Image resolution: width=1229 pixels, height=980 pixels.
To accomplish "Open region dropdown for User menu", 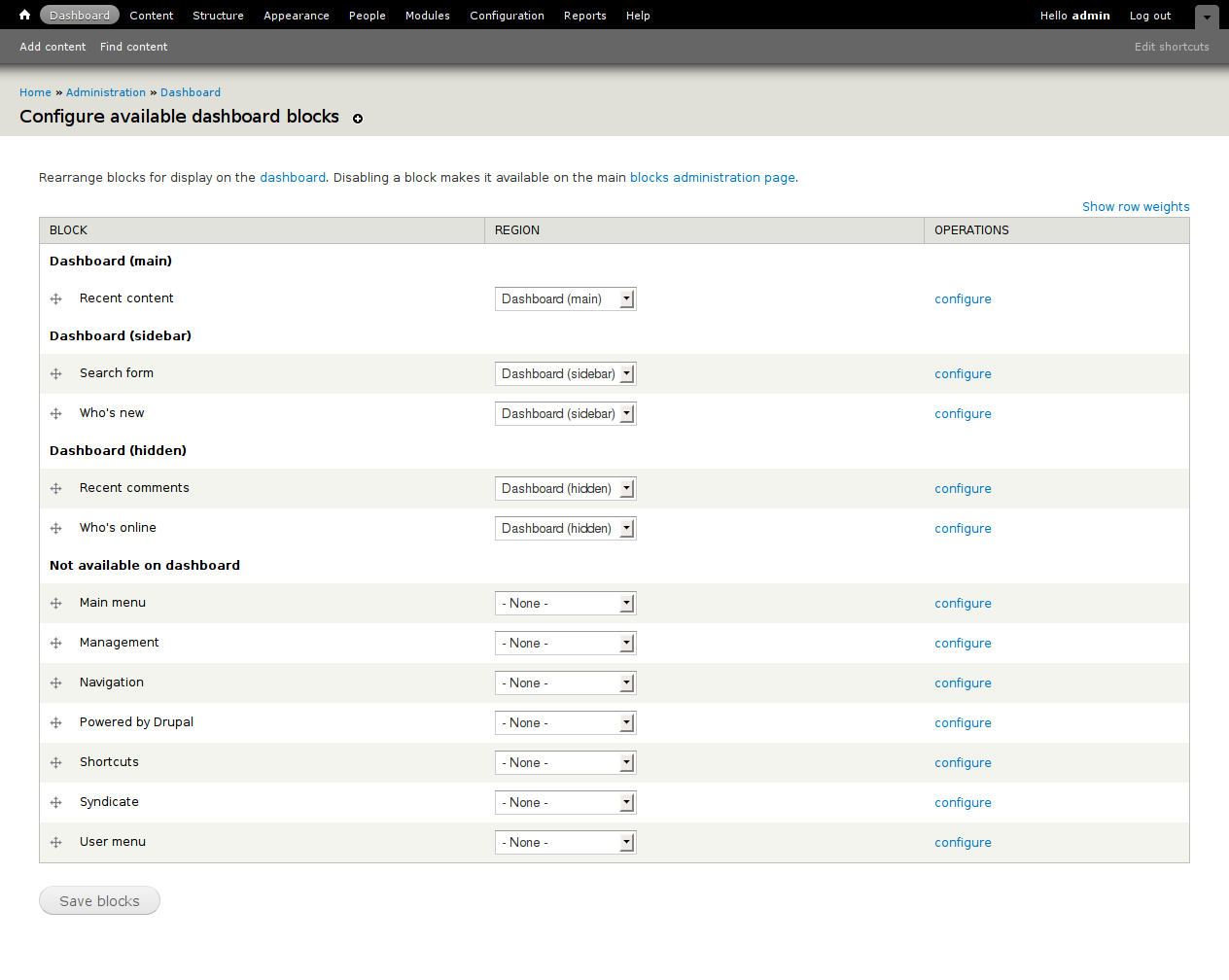I will tap(565, 843).
